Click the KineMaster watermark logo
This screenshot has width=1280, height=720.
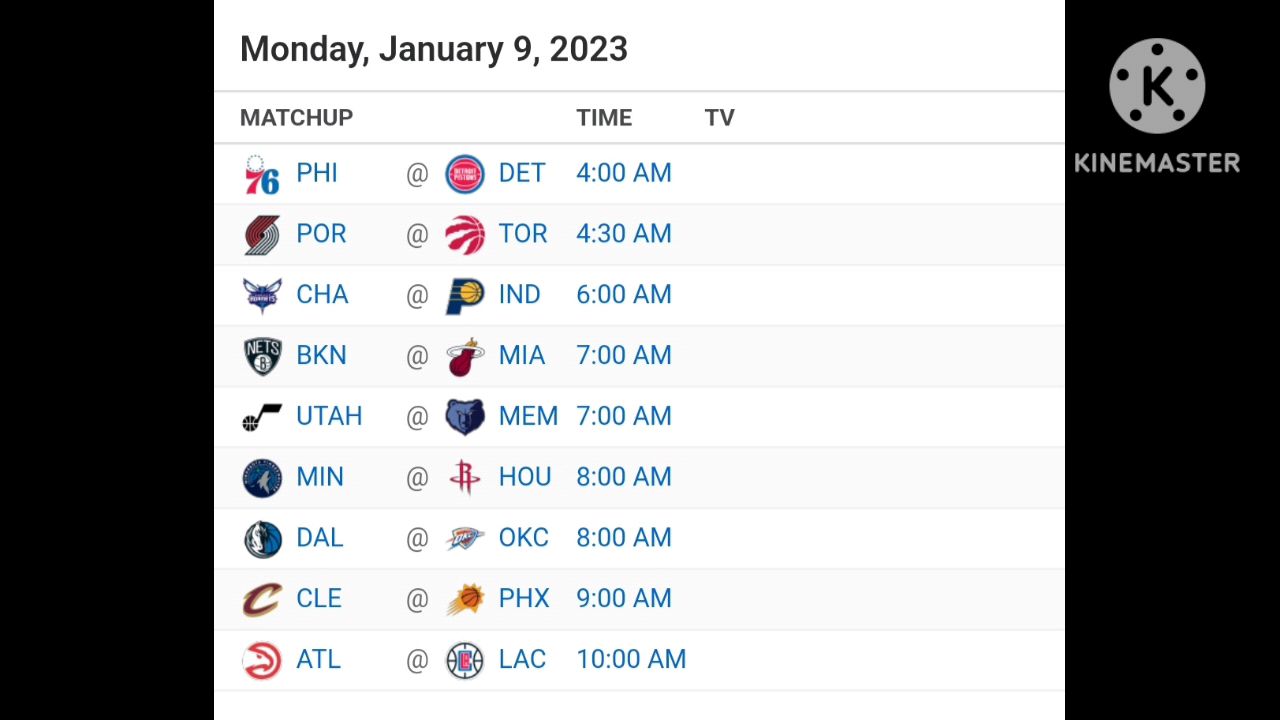(x=1157, y=106)
